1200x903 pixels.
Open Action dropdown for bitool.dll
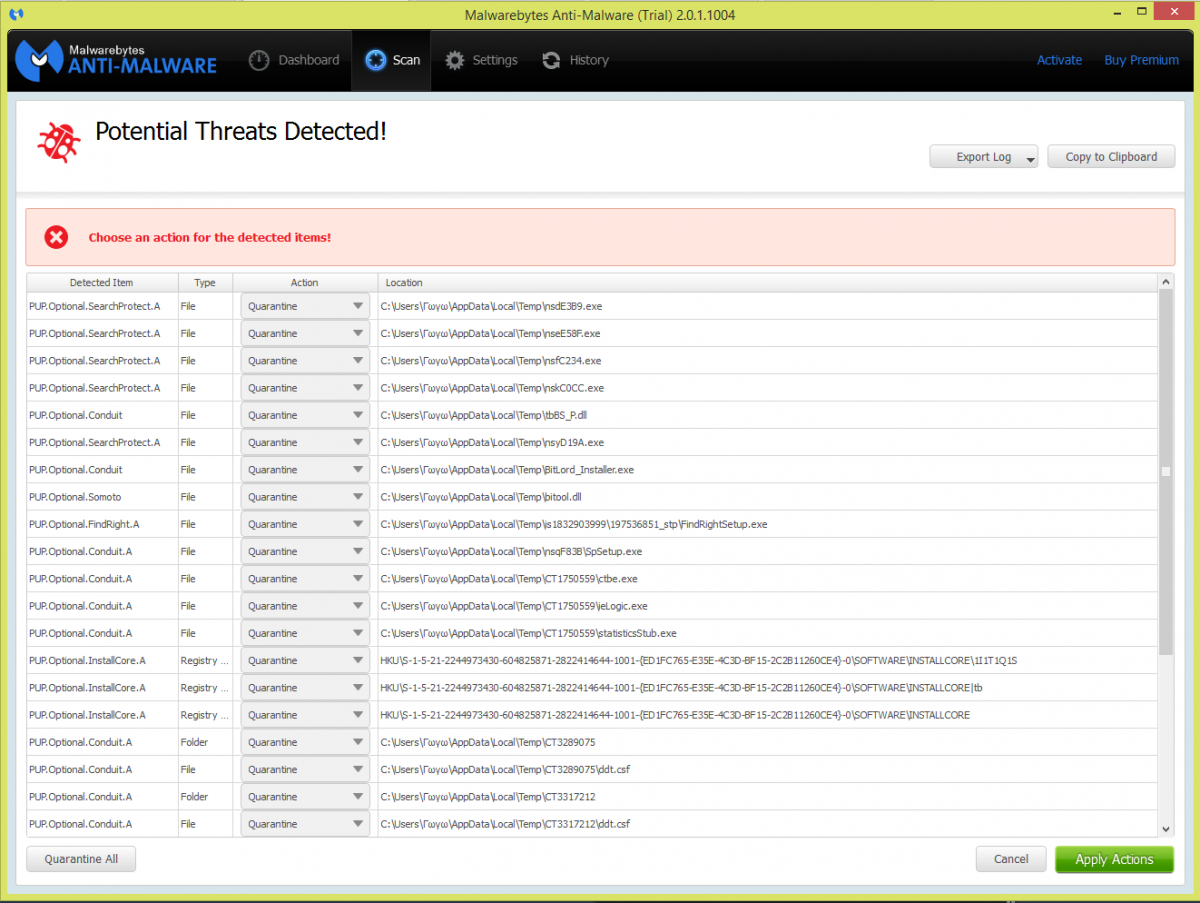[305, 497]
